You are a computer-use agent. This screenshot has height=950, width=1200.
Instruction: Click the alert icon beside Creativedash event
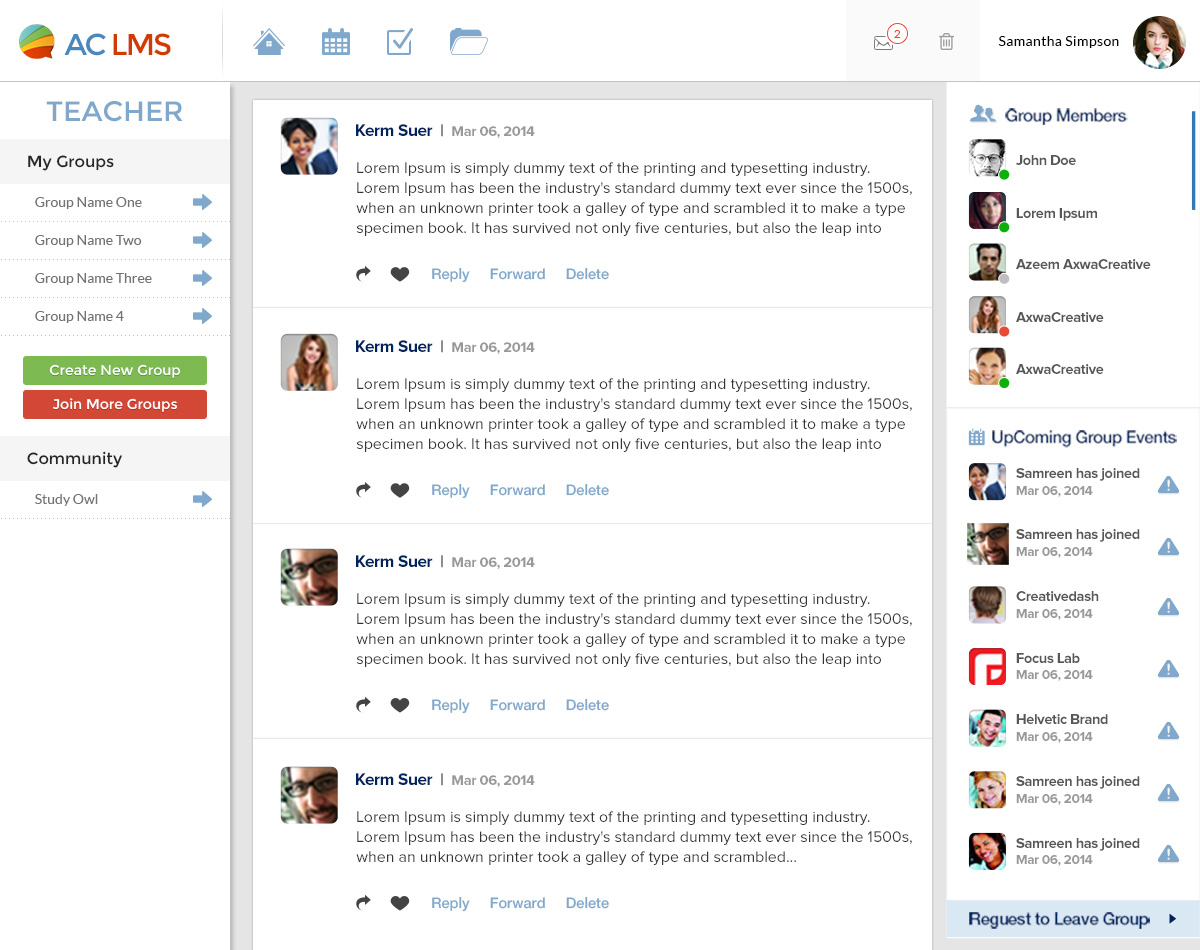point(1168,607)
